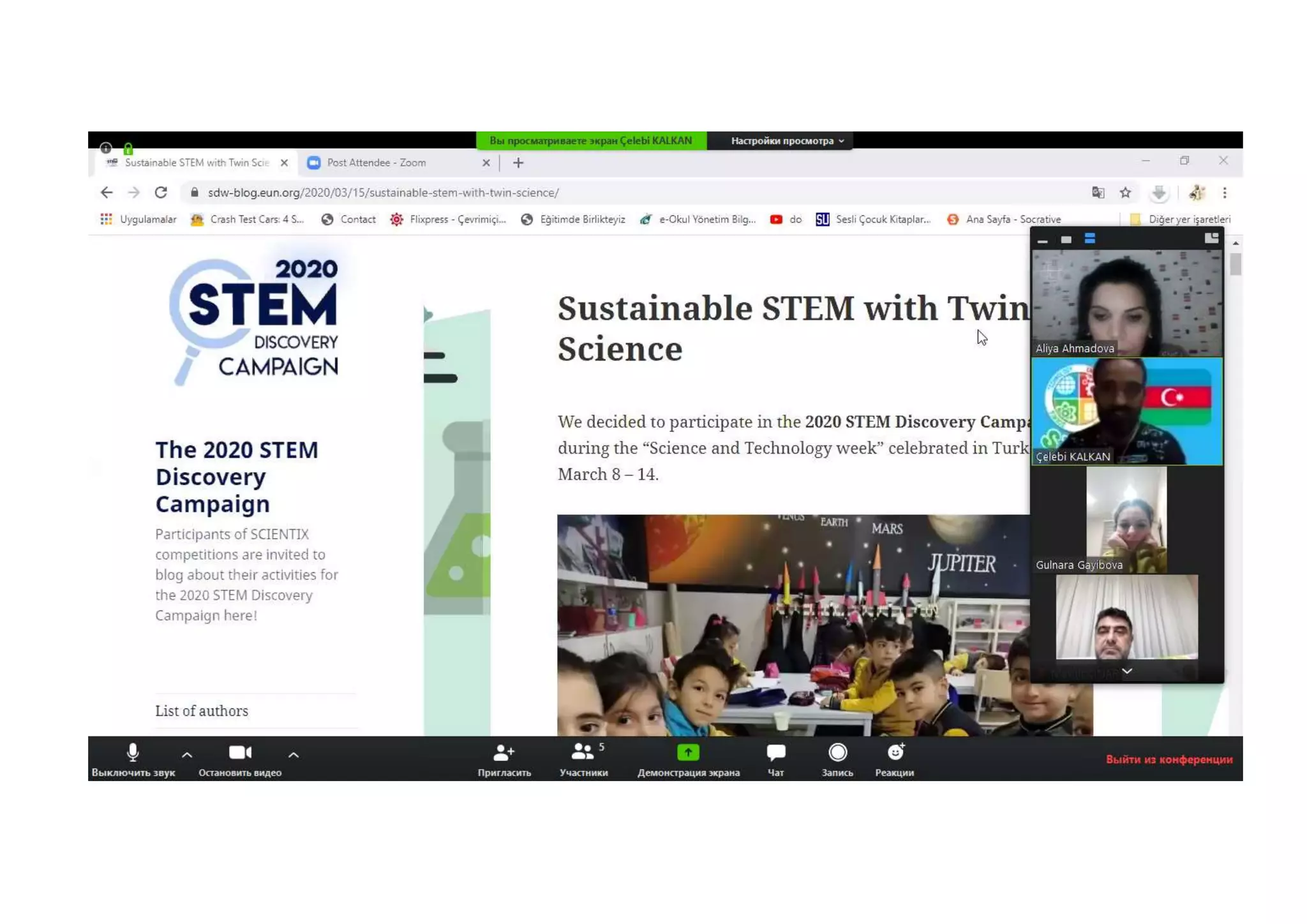
Task: Open List of authors link
Action: pos(202,711)
